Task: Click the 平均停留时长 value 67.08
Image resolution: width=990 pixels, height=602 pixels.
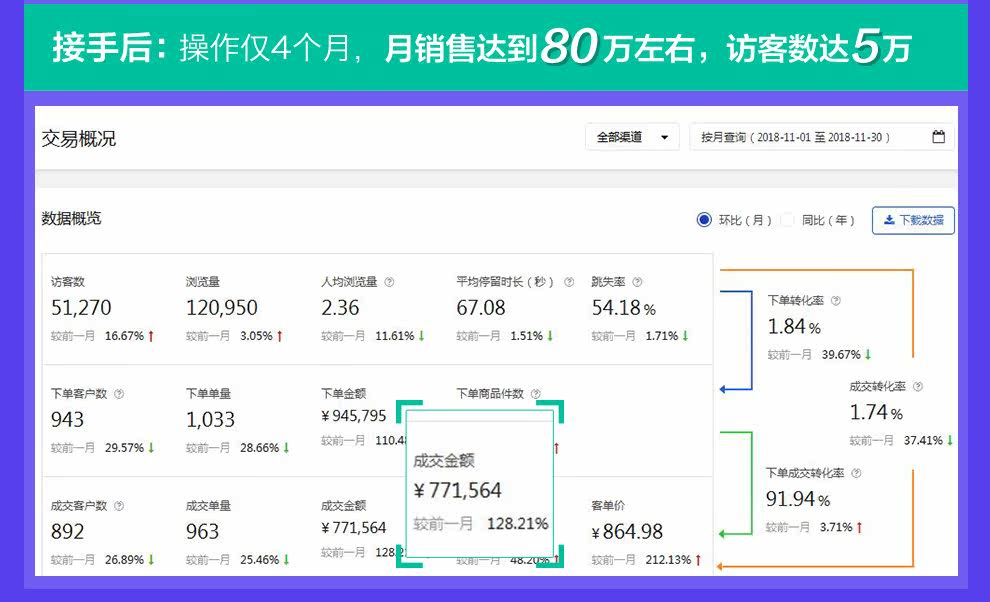Action: (x=480, y=308)
